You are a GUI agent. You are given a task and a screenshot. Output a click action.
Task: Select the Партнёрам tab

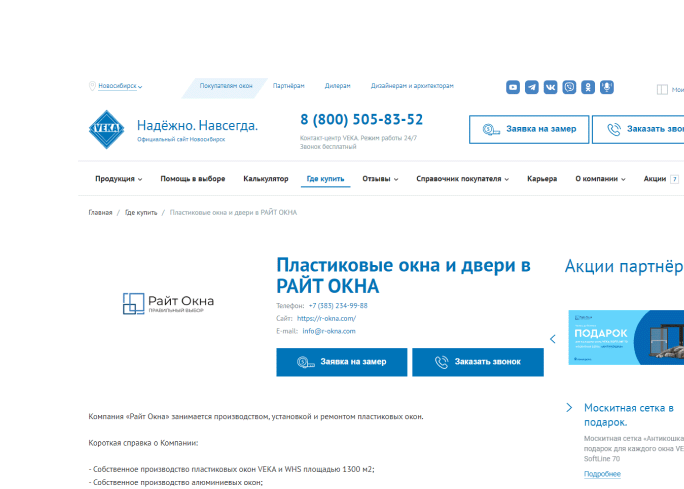[x=288, y=86]
